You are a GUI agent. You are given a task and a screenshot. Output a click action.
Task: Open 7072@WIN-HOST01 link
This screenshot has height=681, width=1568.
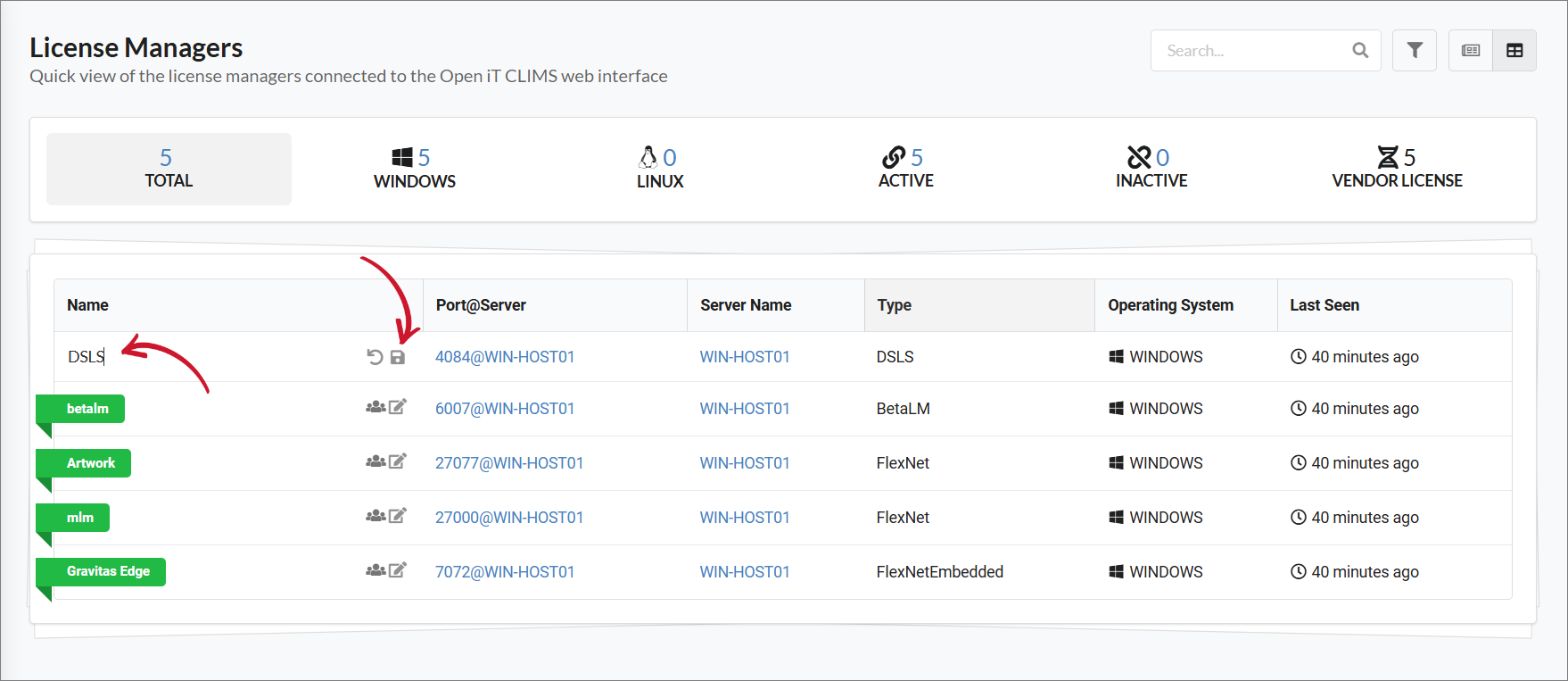pos(505,572)
